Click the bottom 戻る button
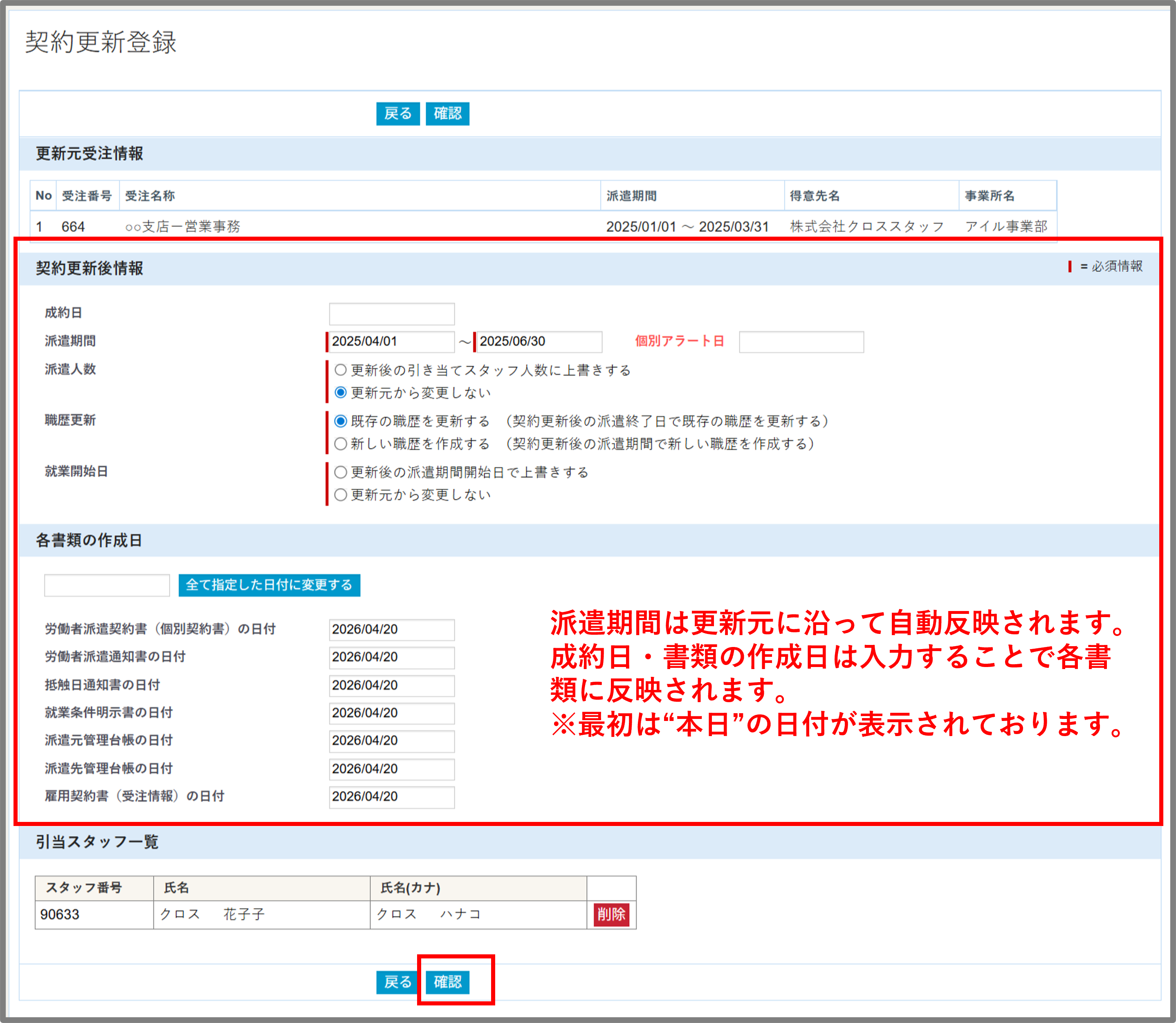Image resolution: width=1176 pixels, height=1023 pixels. tap(397, 982)
